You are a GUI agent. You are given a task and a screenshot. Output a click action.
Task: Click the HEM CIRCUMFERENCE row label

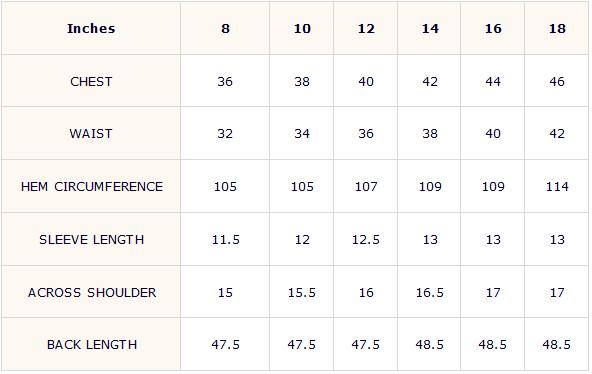[x=92, y=186]
